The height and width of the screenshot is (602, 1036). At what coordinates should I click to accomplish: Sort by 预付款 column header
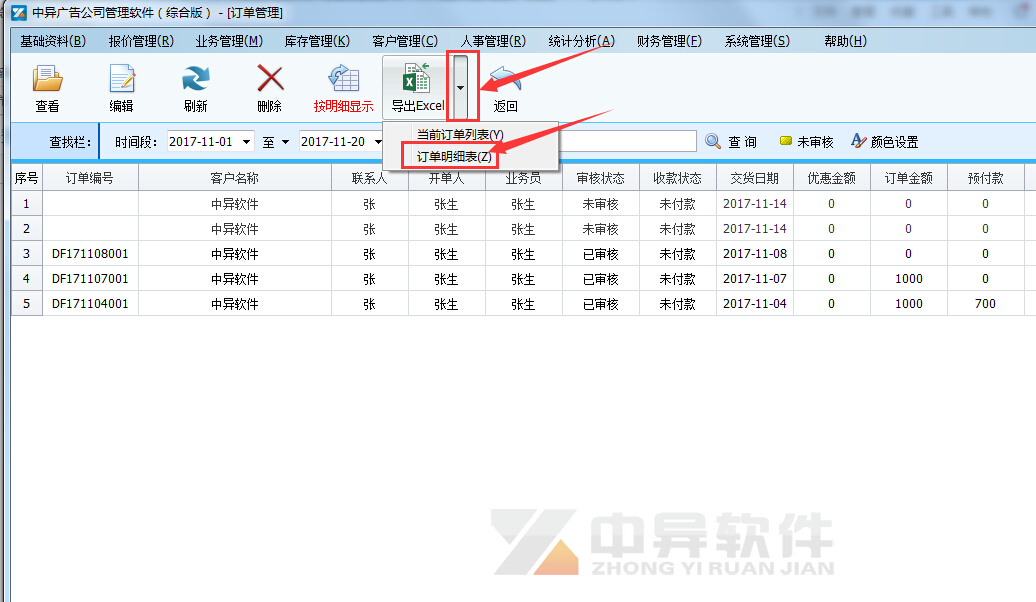pyautogui.click(x=985, y=178)
